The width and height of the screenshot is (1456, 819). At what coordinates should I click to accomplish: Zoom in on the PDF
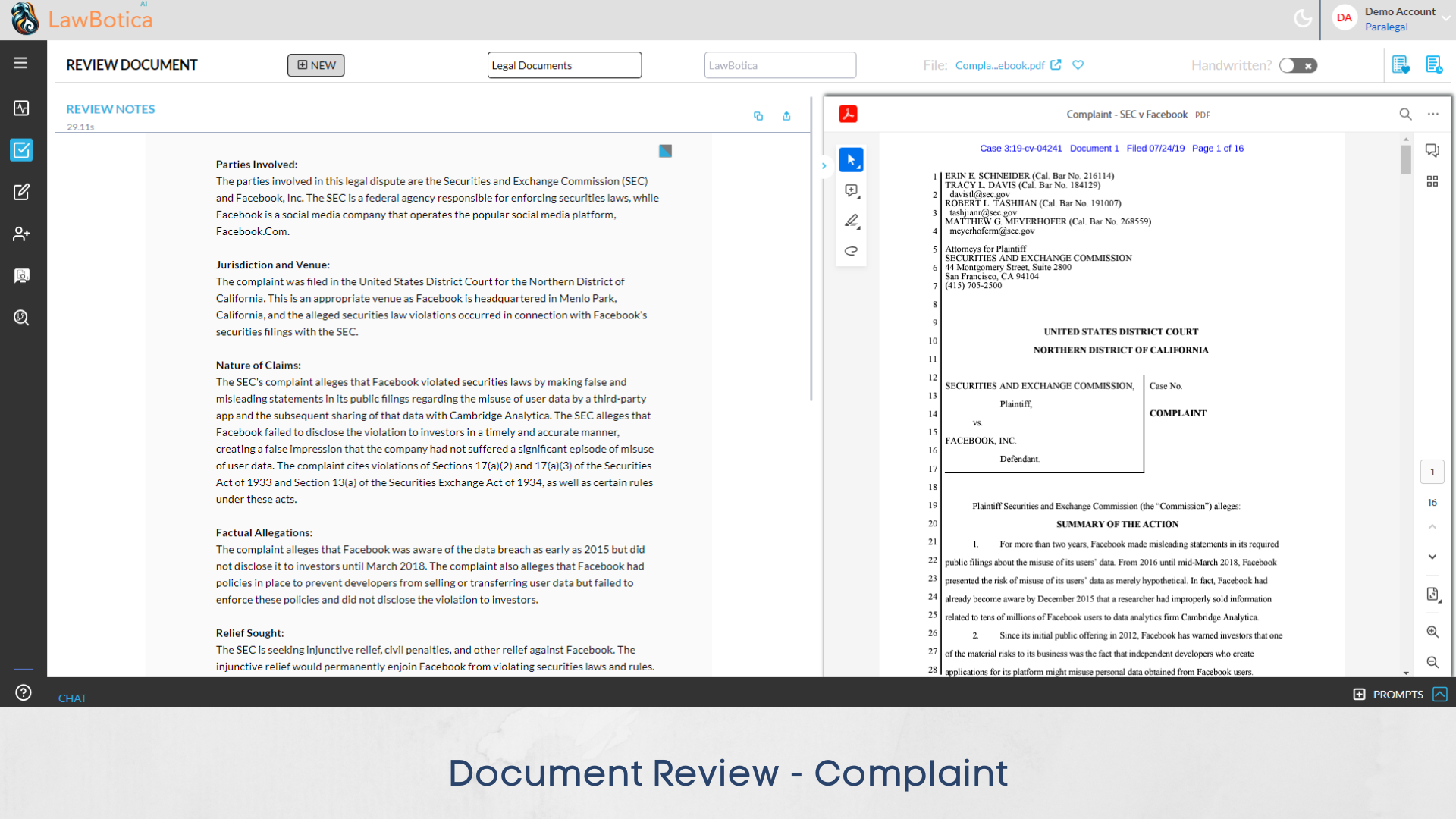[x=1432, y=632]
